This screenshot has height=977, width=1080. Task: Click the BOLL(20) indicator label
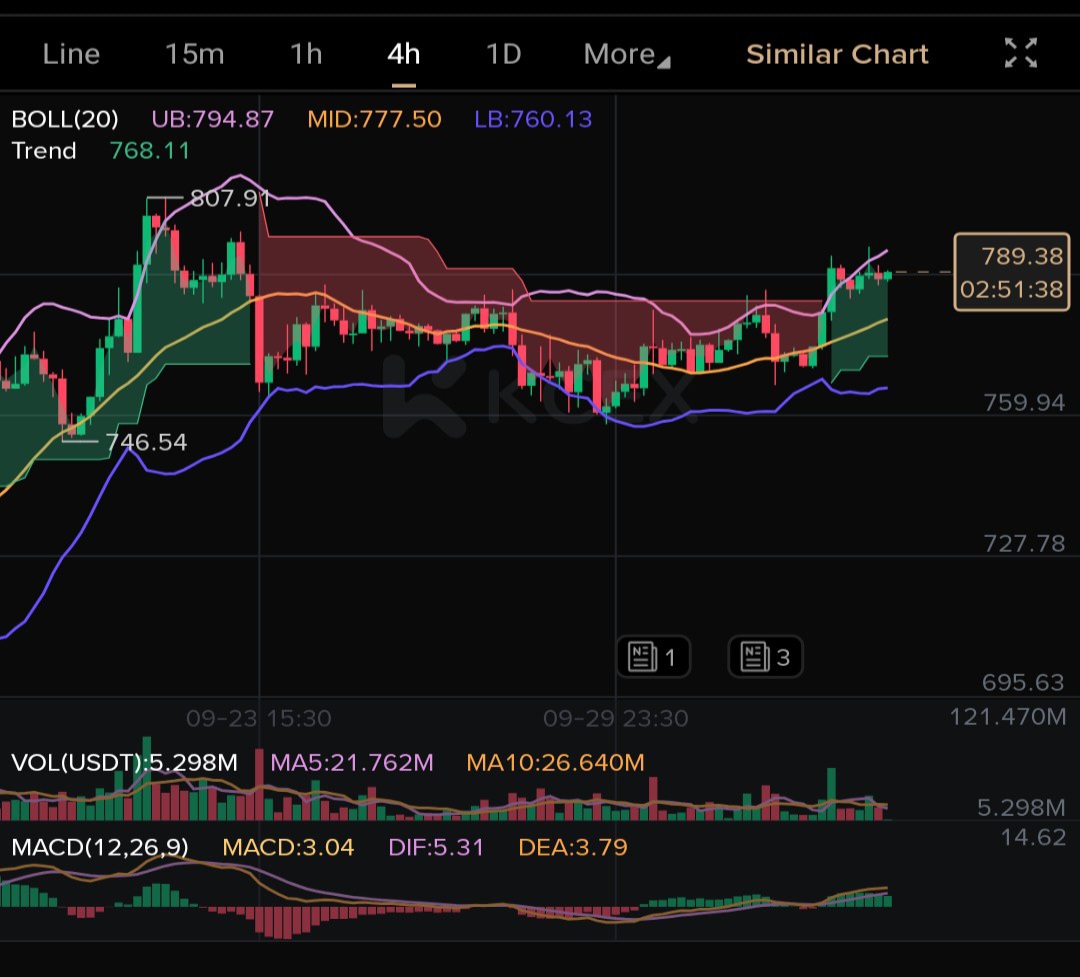(65, 119)
